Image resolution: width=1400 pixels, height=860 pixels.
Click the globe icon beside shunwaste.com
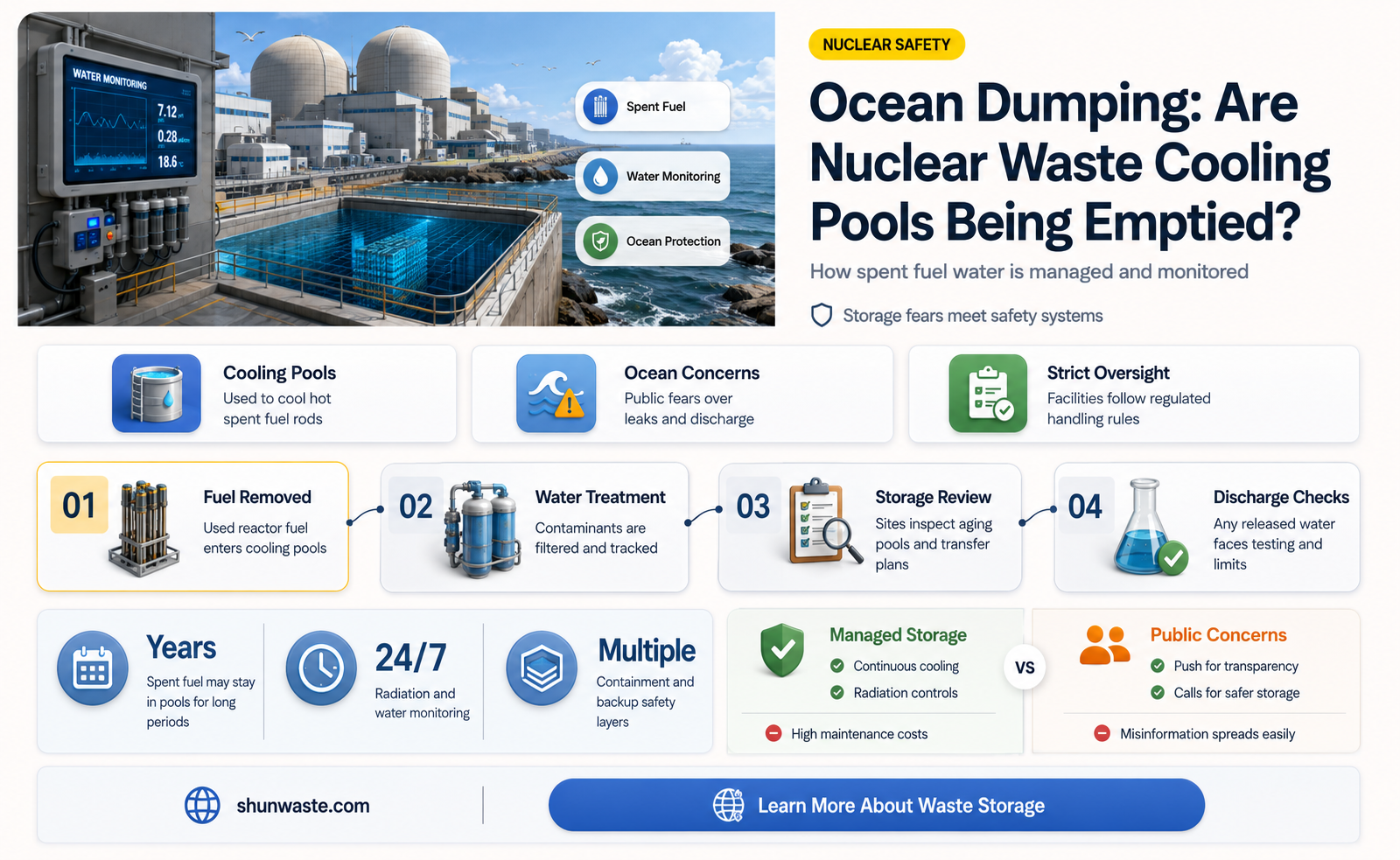[x=202, y=805]
